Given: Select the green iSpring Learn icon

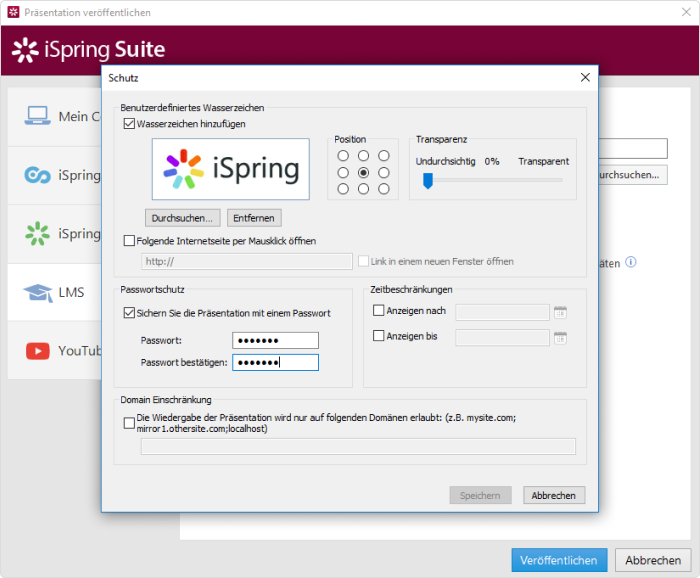Looking at the screenshot, I should pos(38,233).
